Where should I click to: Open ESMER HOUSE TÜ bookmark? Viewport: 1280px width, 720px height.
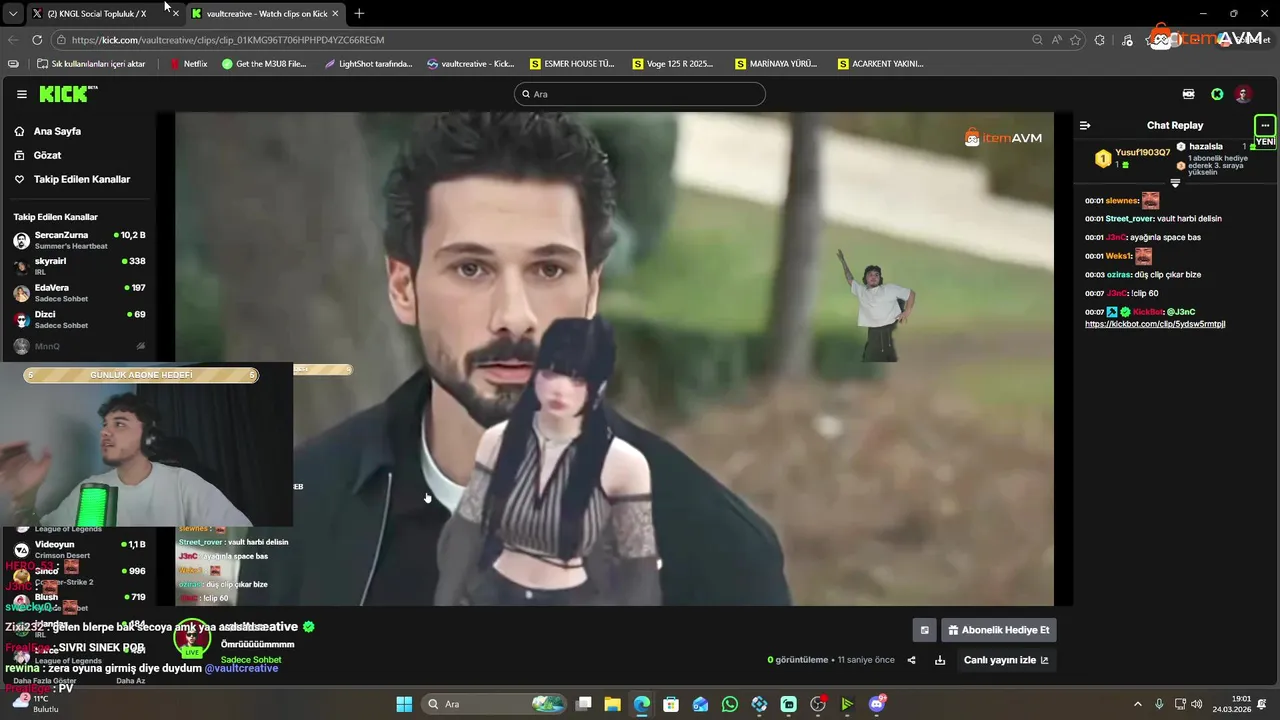tap(572, 64)
